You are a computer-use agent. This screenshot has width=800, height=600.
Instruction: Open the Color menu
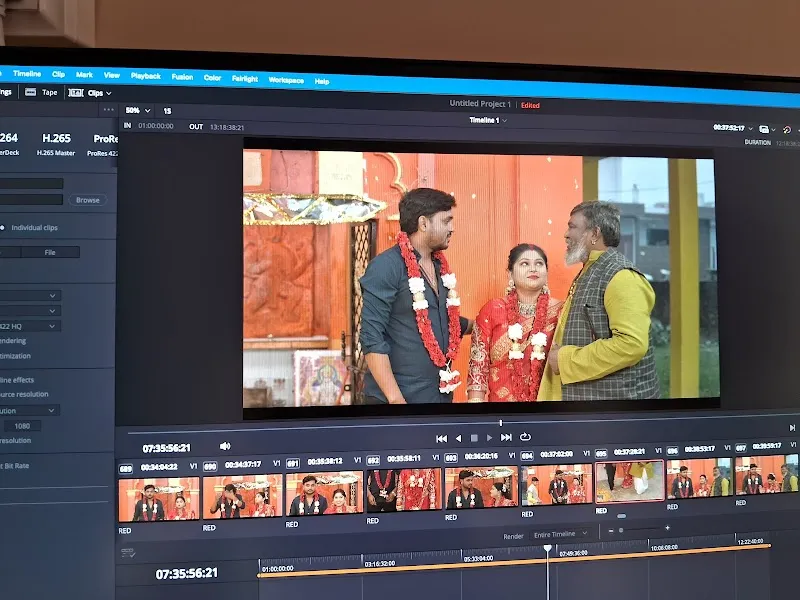click(212, 78)
